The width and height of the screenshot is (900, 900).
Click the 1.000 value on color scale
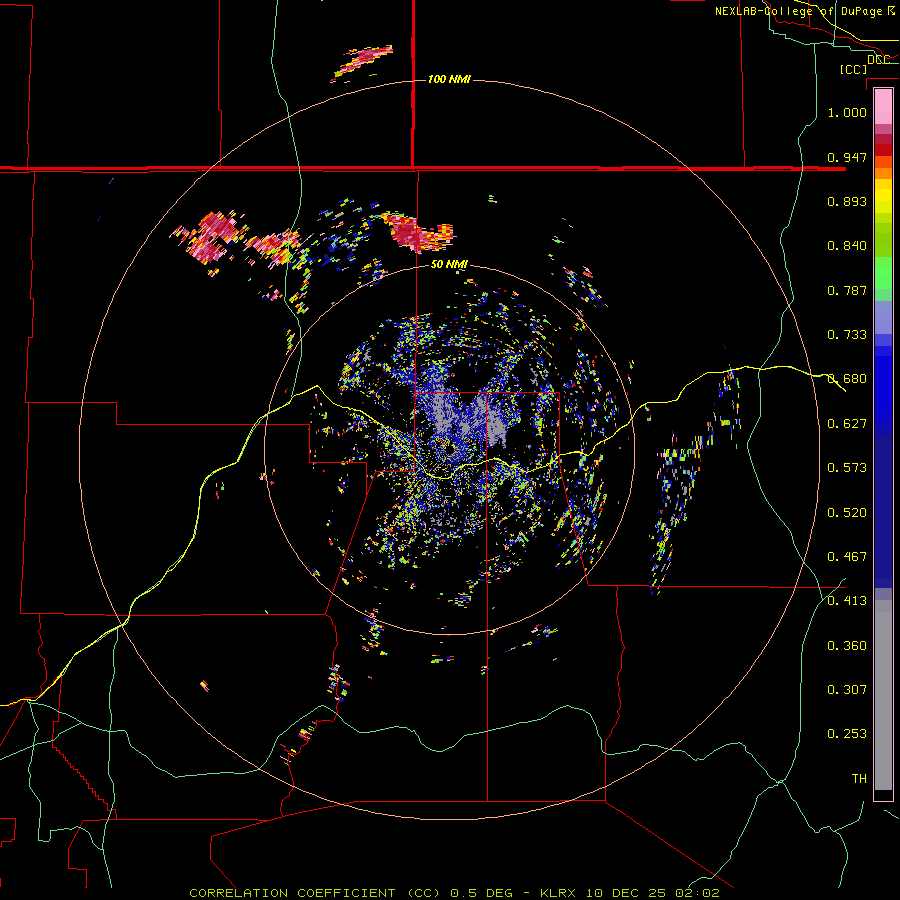coord(847,112)
